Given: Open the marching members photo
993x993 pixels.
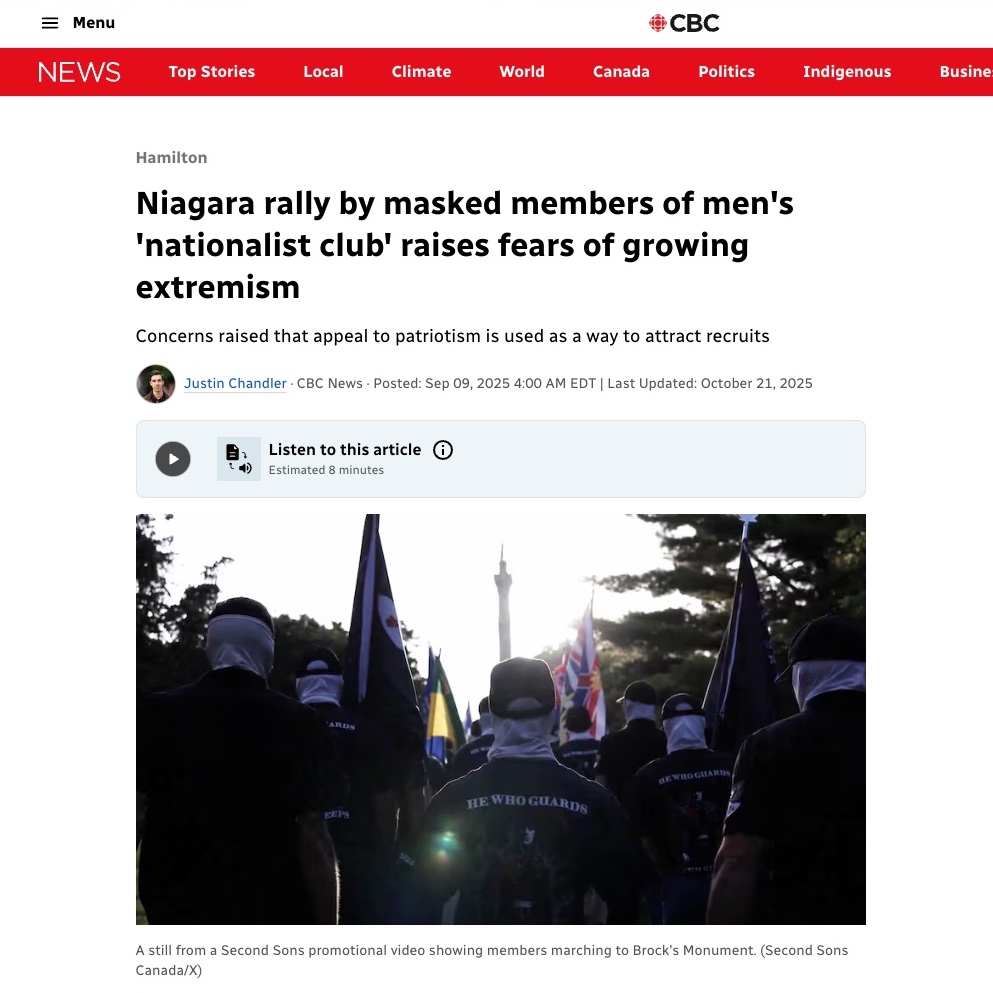Looking at the screenshot, I should tap(500, 719).
